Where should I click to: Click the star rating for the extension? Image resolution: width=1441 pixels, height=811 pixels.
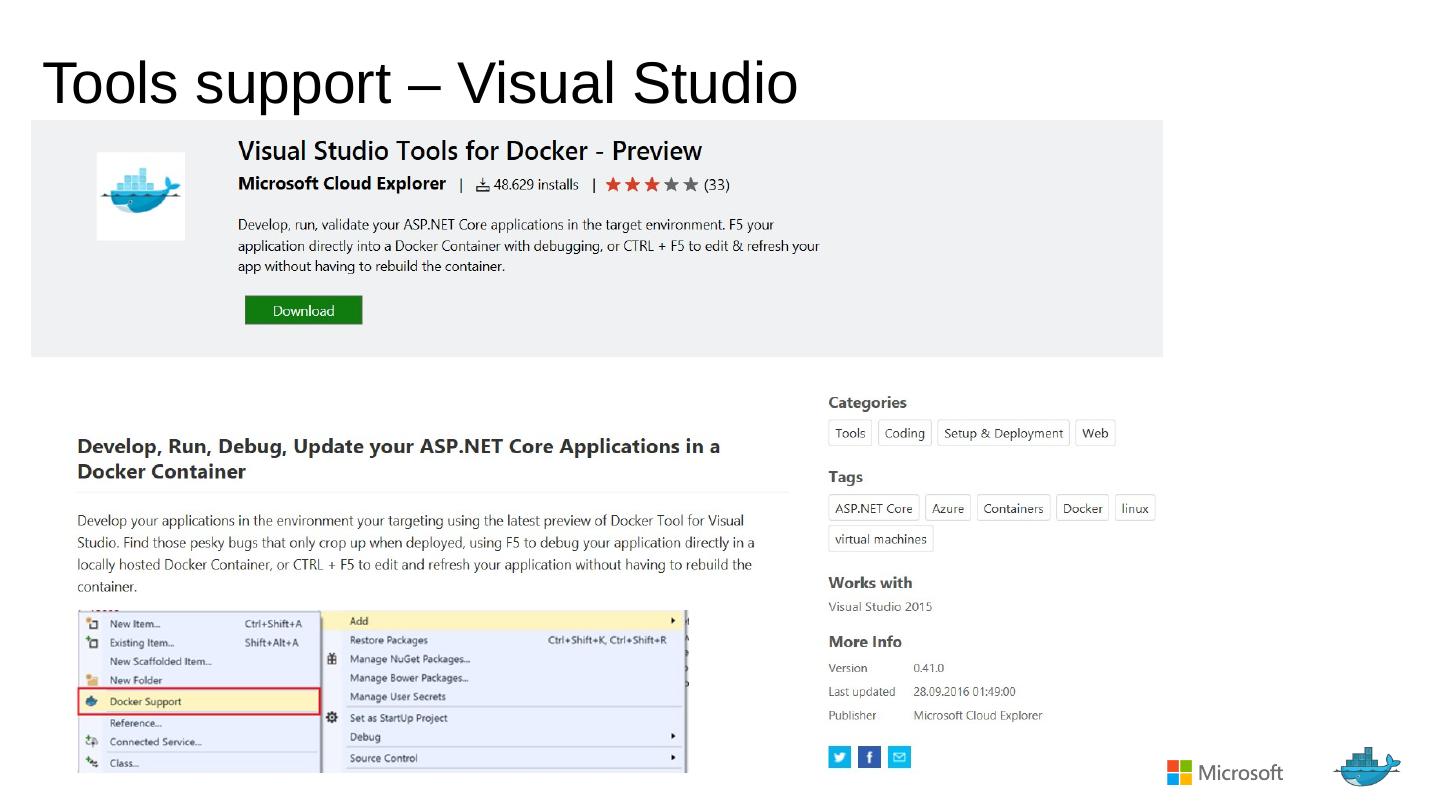651,185
